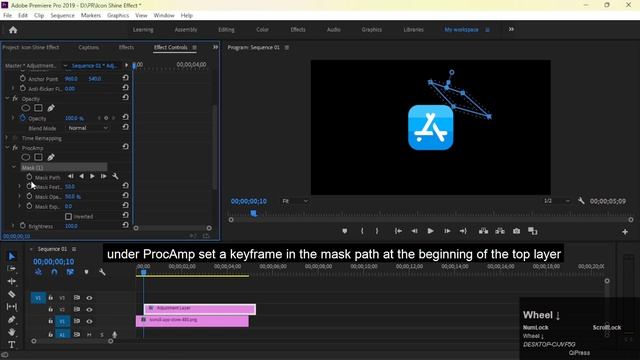The width and height of the screenshot is (640, 360).
Task: Open the Markers menu
Action: (91, 15)
